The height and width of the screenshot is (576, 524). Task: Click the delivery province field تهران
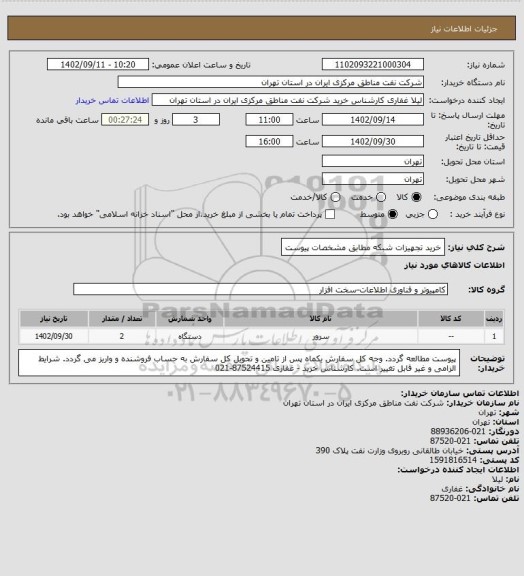tap(373, 161)
